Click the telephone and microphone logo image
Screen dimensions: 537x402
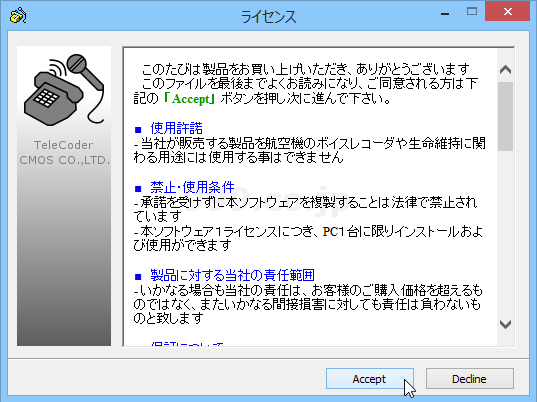[64, 90]
